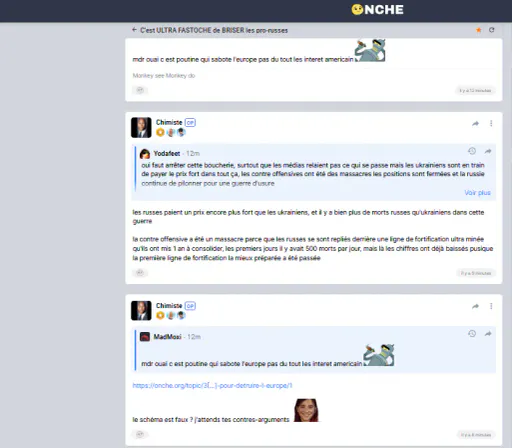This screenshot has width=512, height=448.
Task: Refresh the topic with the reload icon
Action: [491, 30]
